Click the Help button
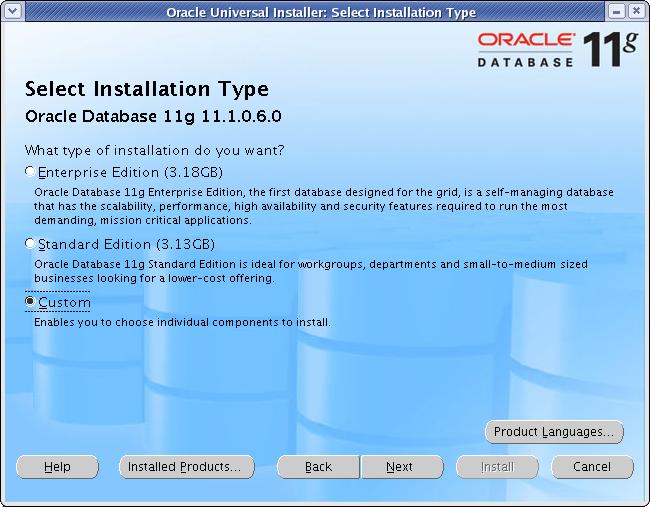 [x=57, y=467]
